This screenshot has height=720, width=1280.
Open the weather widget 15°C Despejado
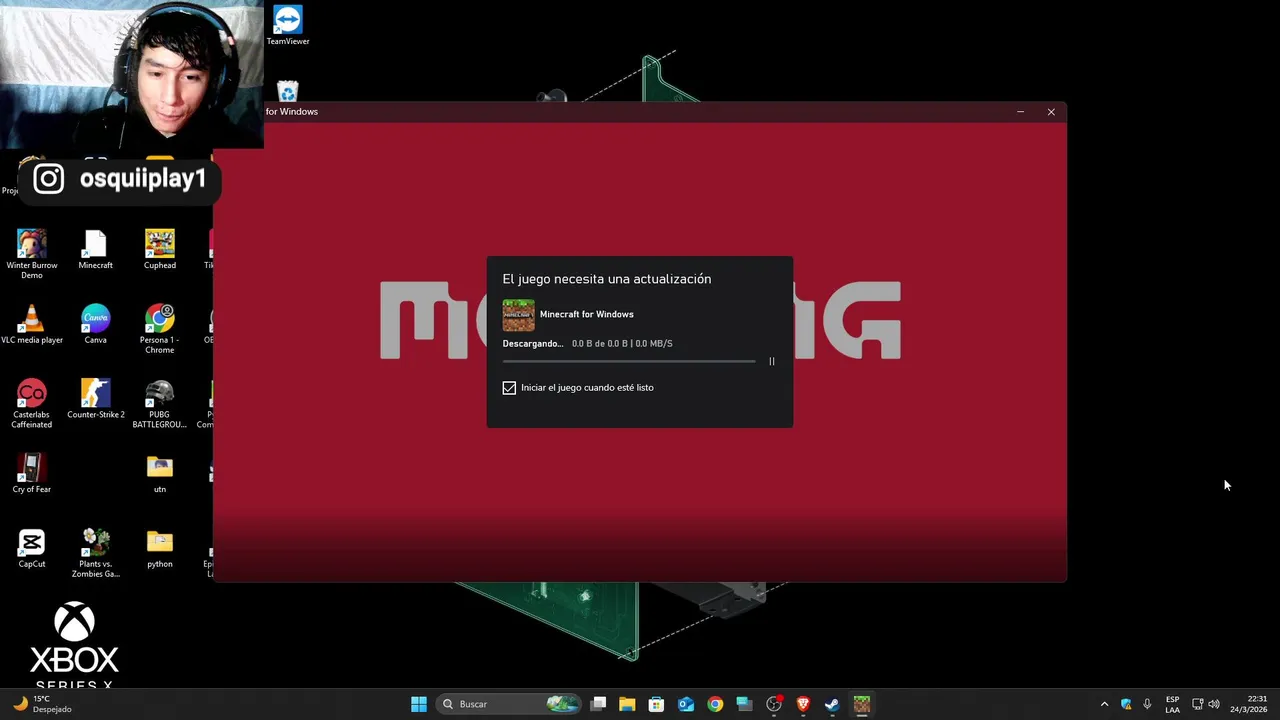(x=42, y=704)
